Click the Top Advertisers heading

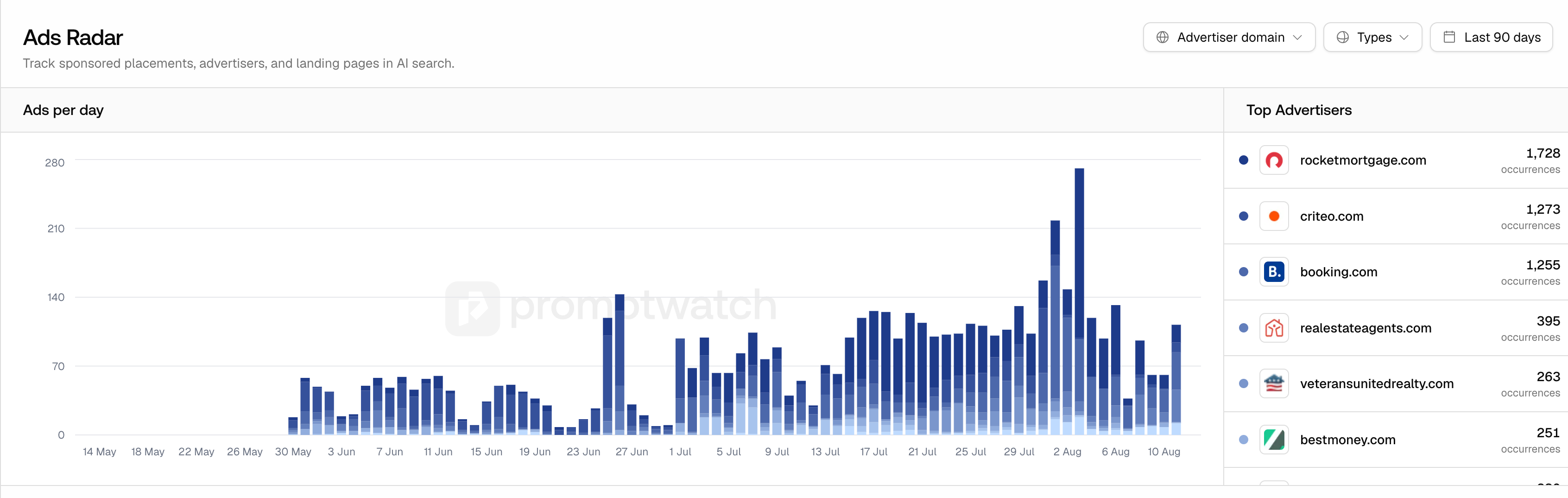pyautogui.click(x=1299, y=110)
